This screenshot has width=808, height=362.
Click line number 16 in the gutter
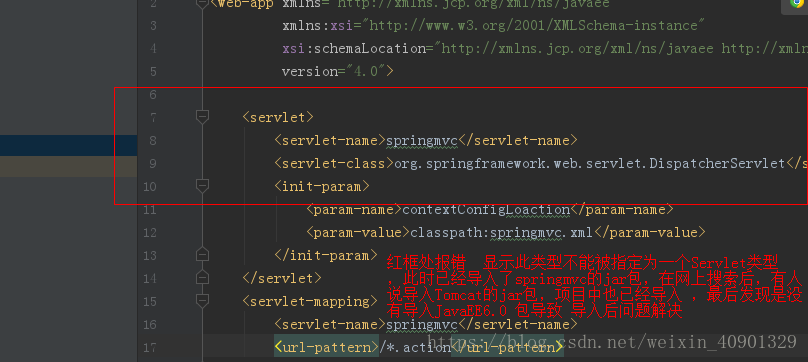click(150, 324)
